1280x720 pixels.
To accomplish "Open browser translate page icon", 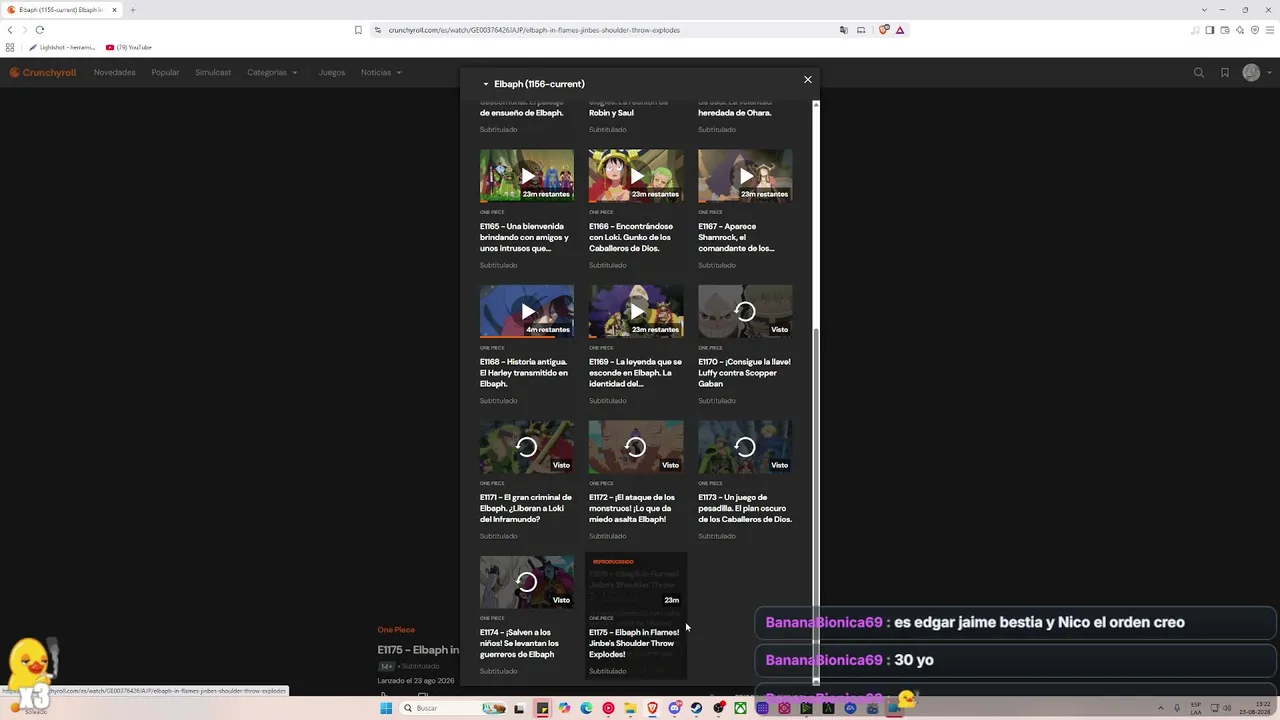I will pos(844,30).
